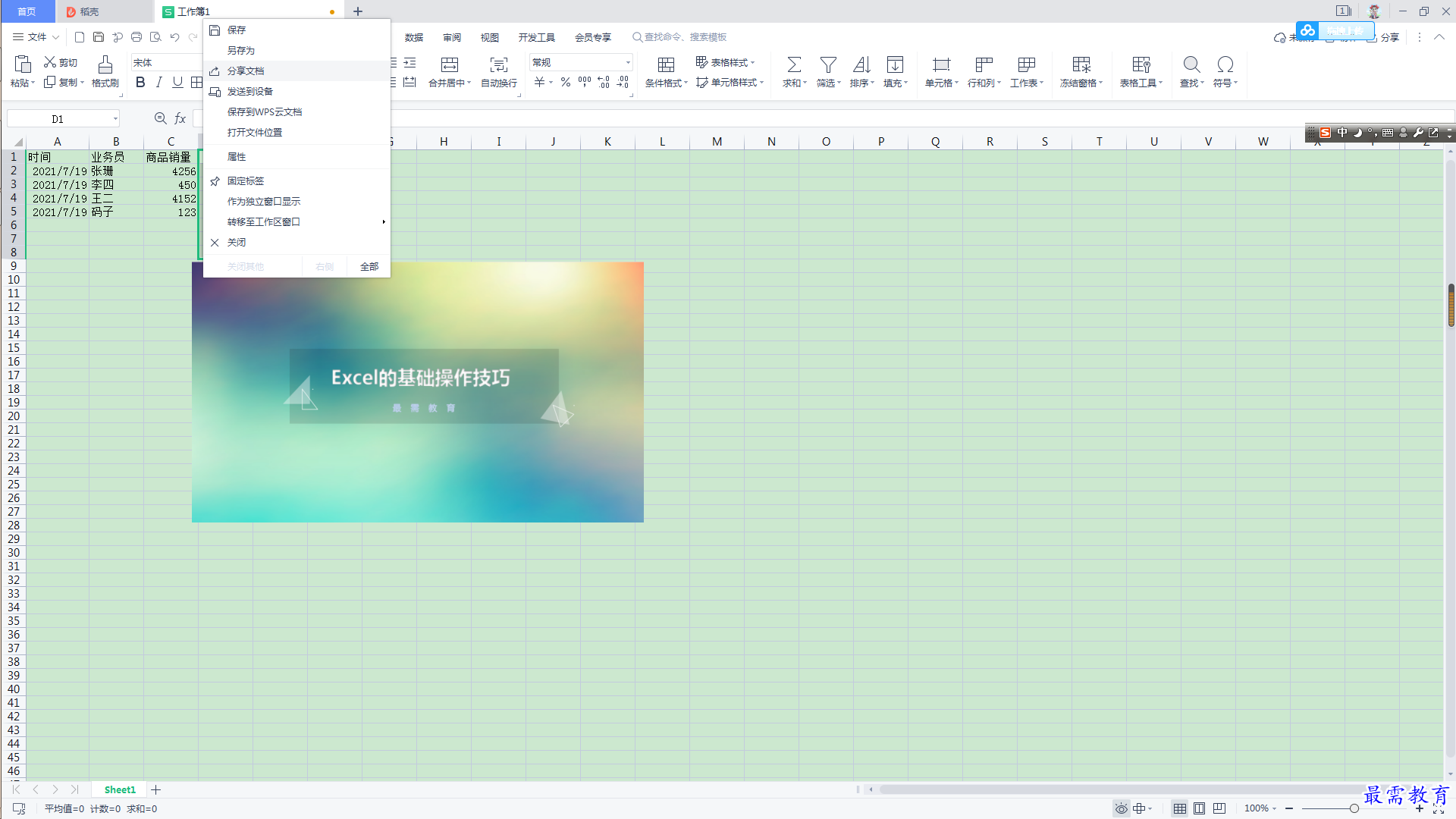Click the Copy (复制) icon
The width and height of the screenshot is (1456, 819).
[x=50, y=82]
